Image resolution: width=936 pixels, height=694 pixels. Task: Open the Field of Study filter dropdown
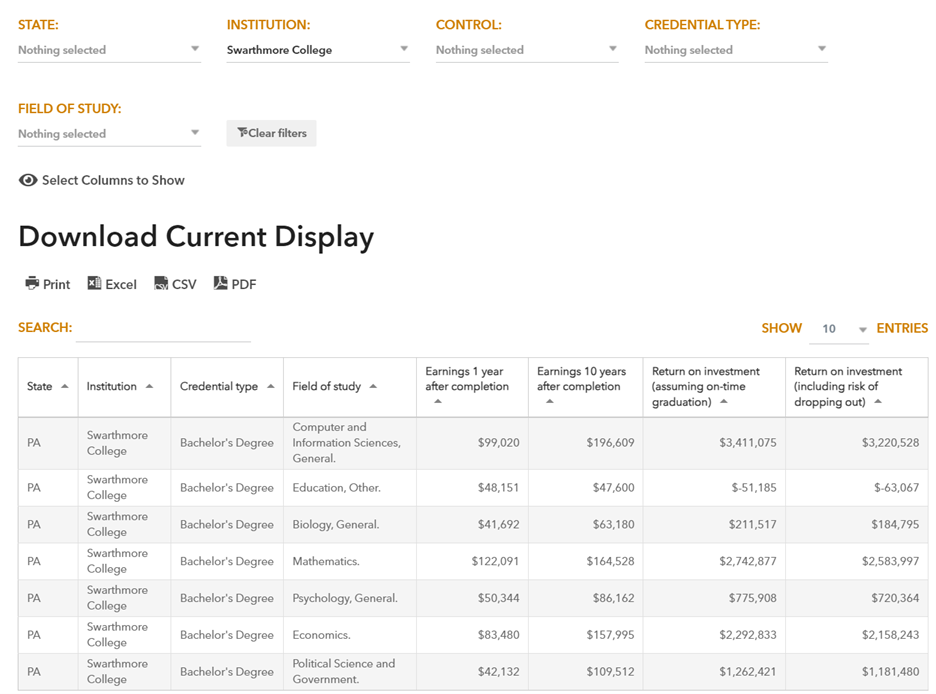109,133
